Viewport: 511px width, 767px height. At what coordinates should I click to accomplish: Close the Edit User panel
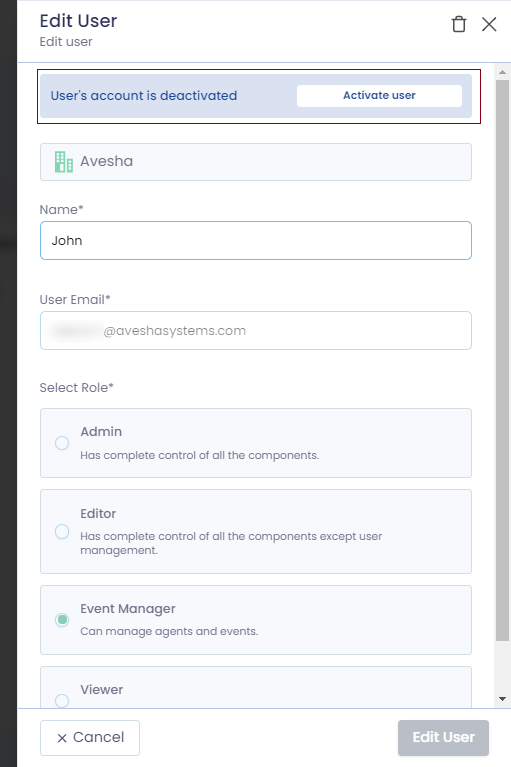coord(489,24)
